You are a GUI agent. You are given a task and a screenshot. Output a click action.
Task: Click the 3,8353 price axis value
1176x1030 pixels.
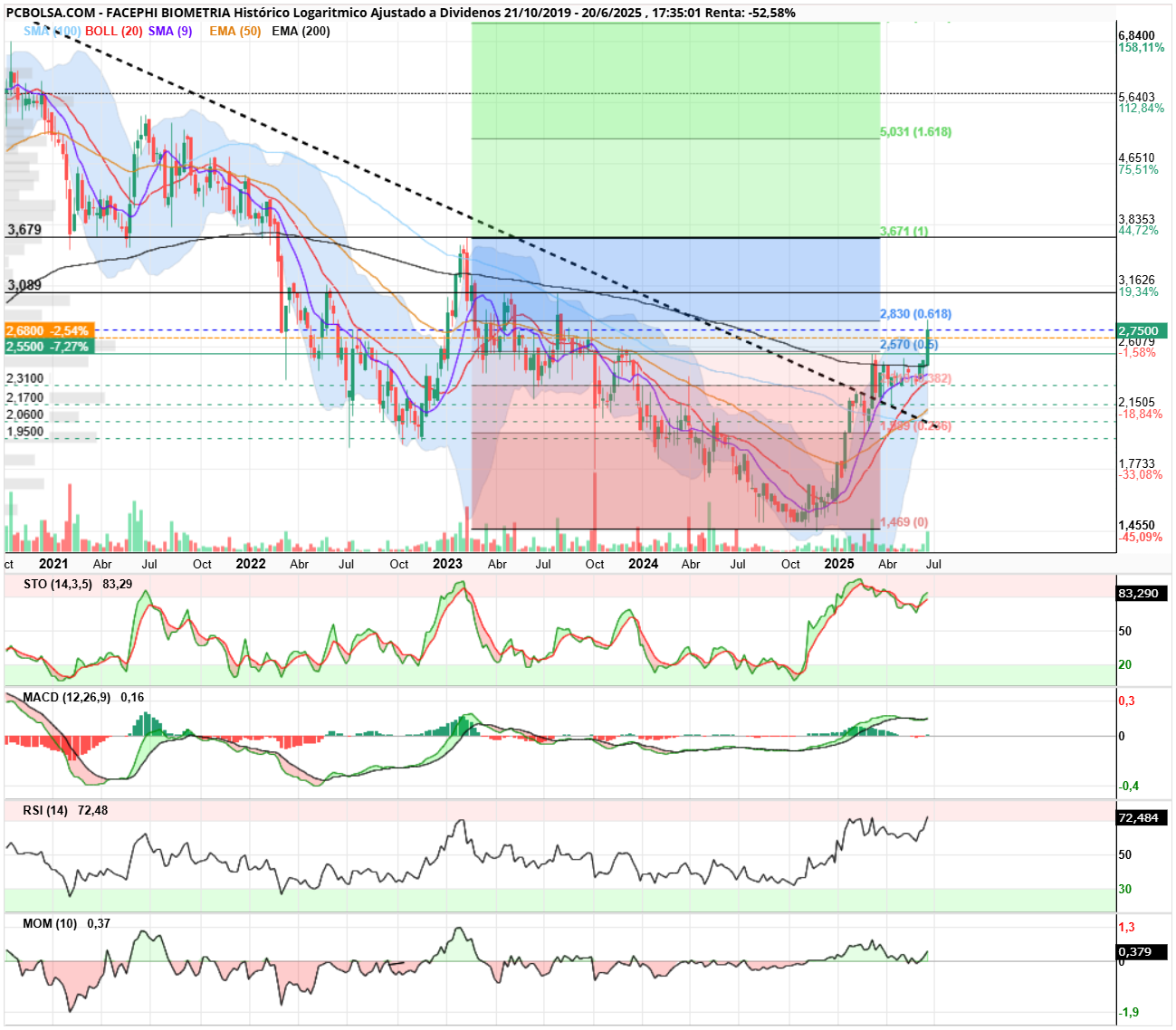pos(1136,219)
